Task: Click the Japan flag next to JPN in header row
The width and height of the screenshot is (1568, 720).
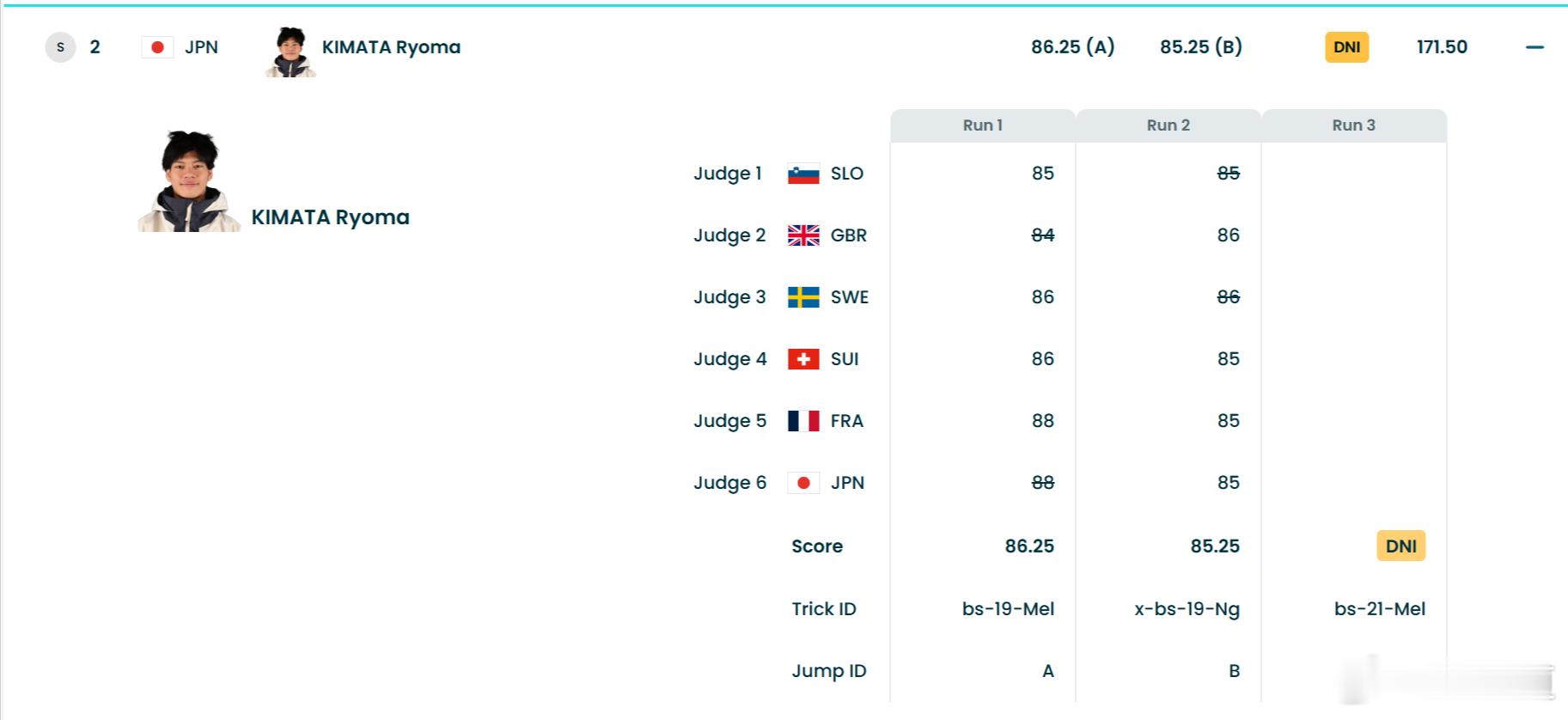Action: (157, 47)
